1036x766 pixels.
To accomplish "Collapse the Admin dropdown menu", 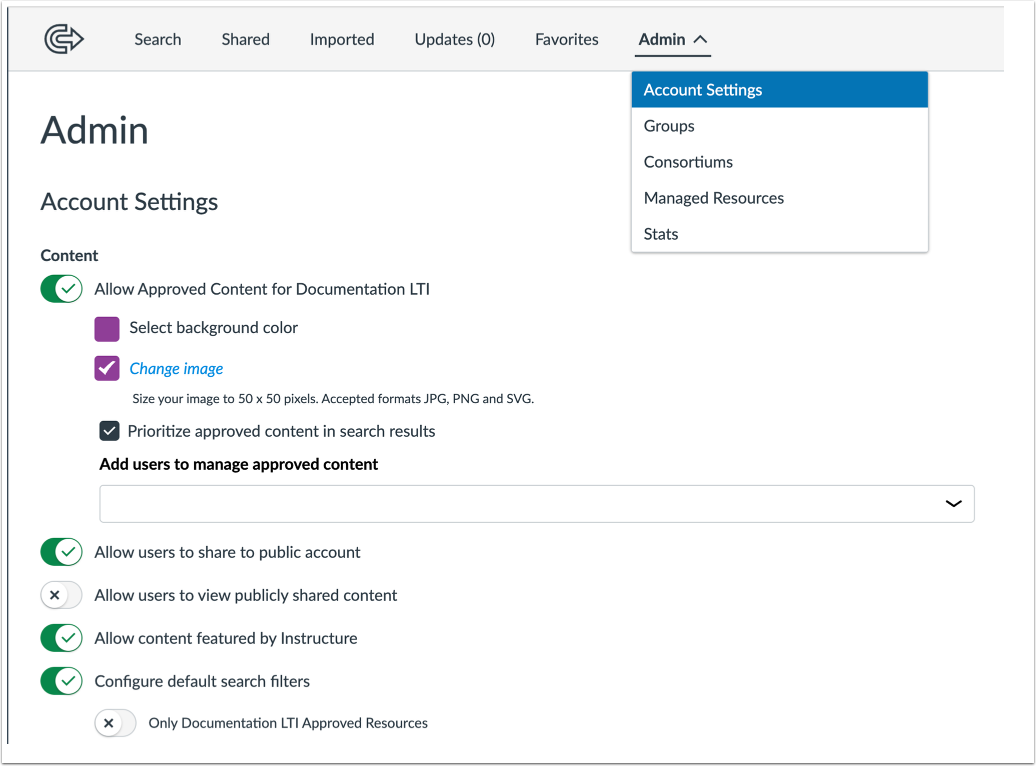I will click(x=672, y=39).
